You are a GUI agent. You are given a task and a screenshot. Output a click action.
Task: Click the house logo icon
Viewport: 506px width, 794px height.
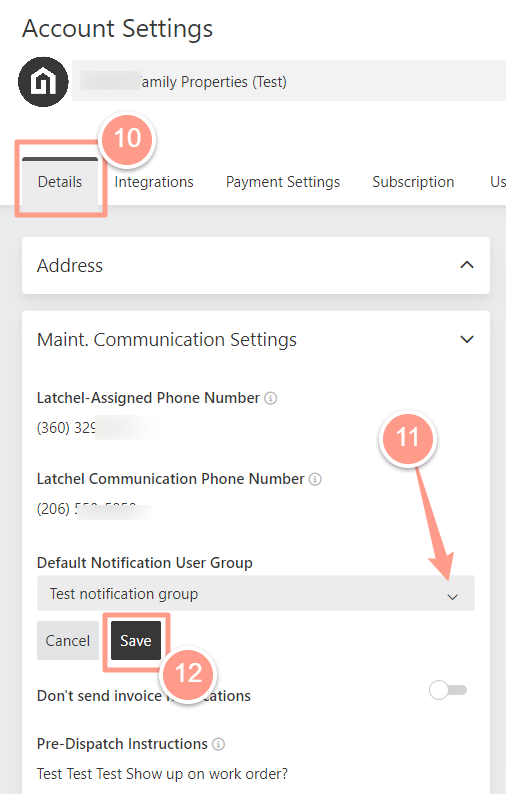tap(44, 82)
